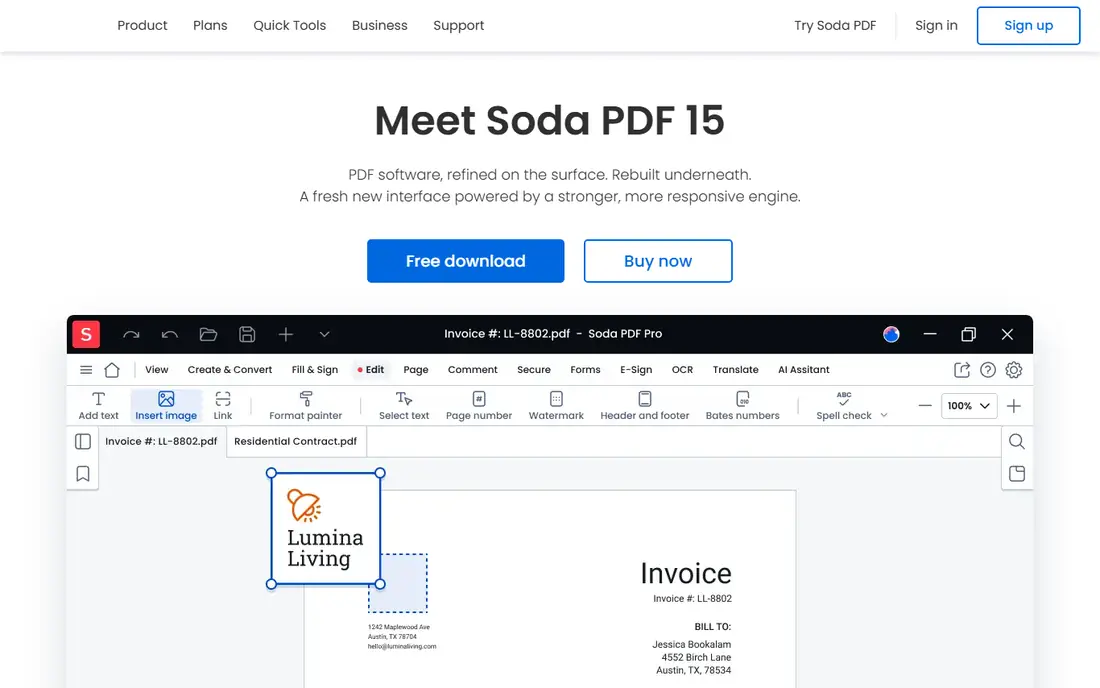The height and width of the screenshot is (688, 1100).
Task: Click the Sign in link
Action: 936,26
